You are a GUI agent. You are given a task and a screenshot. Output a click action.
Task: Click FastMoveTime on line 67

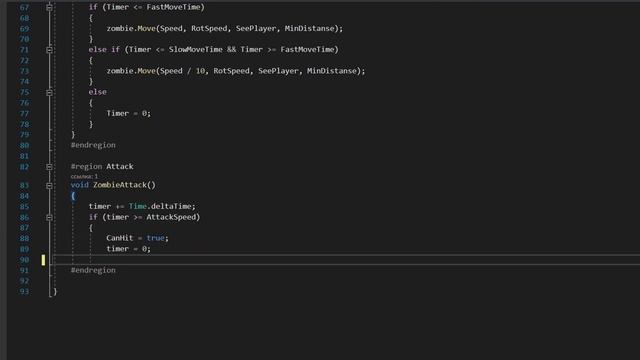[173, 7]
